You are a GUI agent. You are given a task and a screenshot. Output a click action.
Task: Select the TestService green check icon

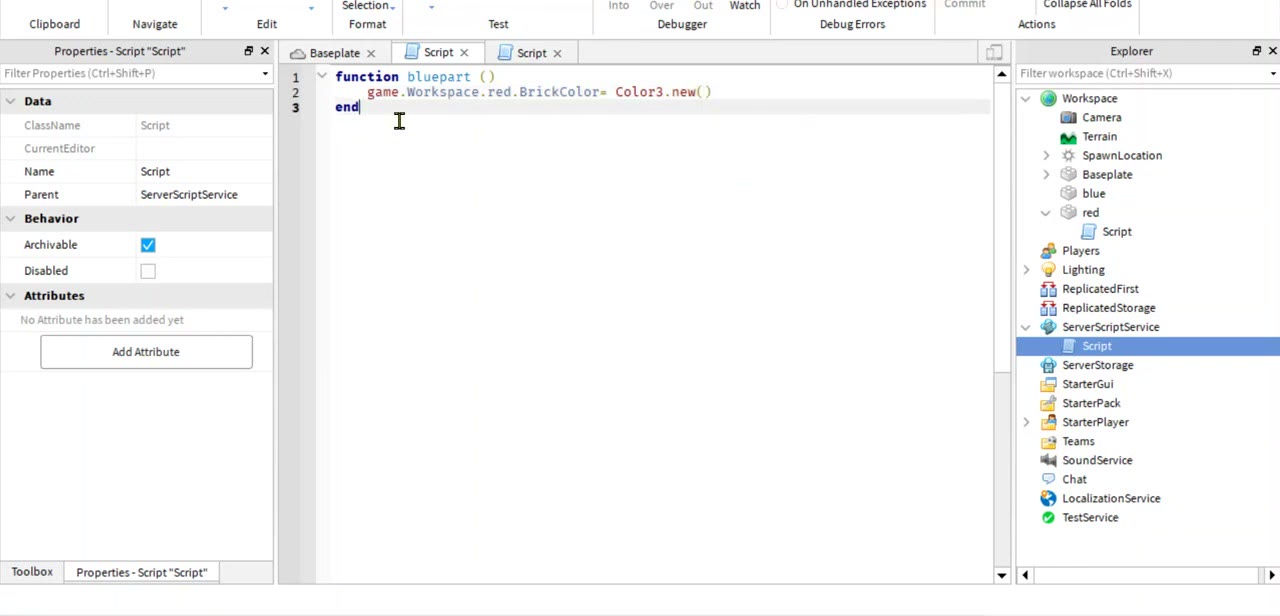pyautogui.click(x=1048, y=518)
